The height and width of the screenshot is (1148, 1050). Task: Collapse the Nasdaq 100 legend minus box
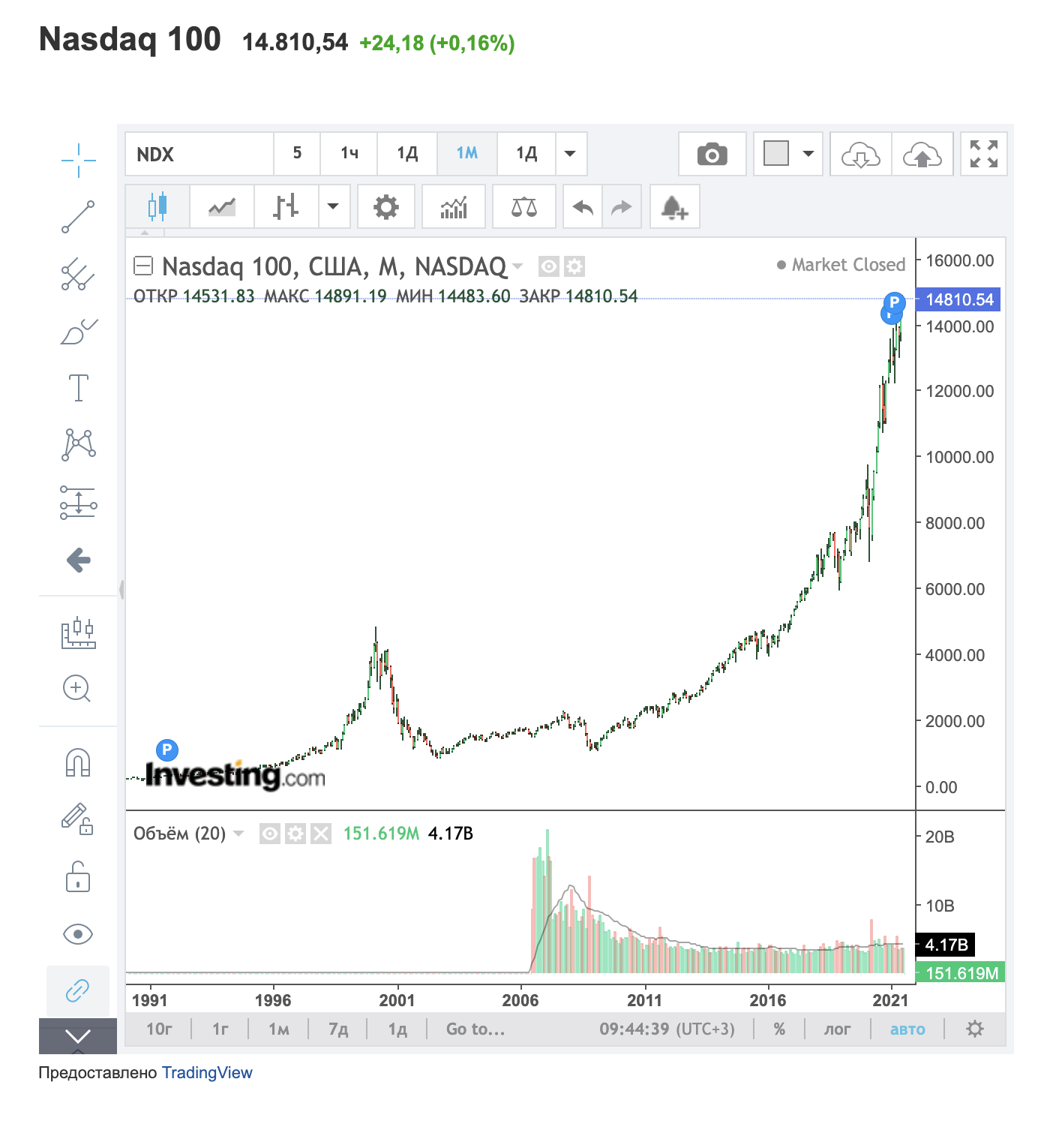(143, 266)
